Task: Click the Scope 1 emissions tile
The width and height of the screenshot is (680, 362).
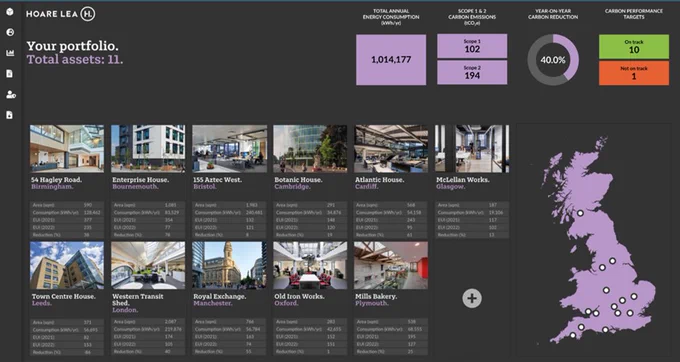Action: click(472, 46)
